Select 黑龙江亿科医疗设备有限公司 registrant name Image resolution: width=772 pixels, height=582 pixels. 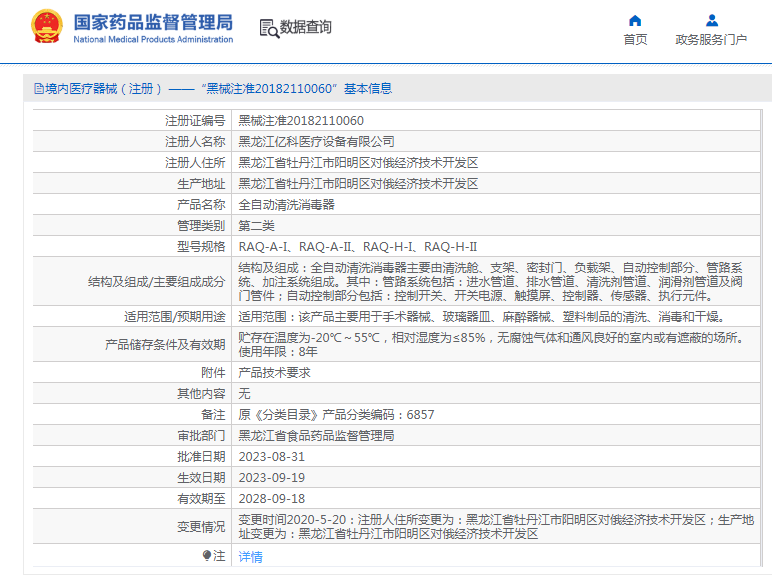coord(316,142)
